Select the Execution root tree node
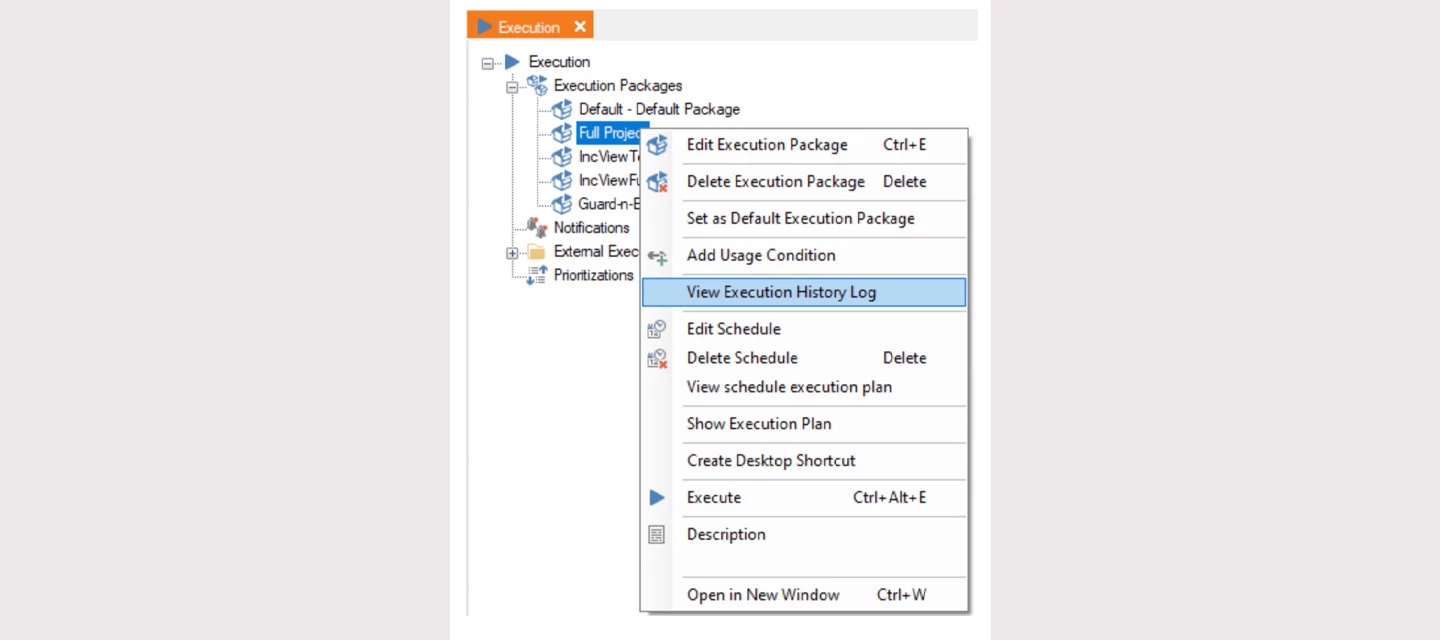This screenshot has width=1440, height=640. coord(559,62)
